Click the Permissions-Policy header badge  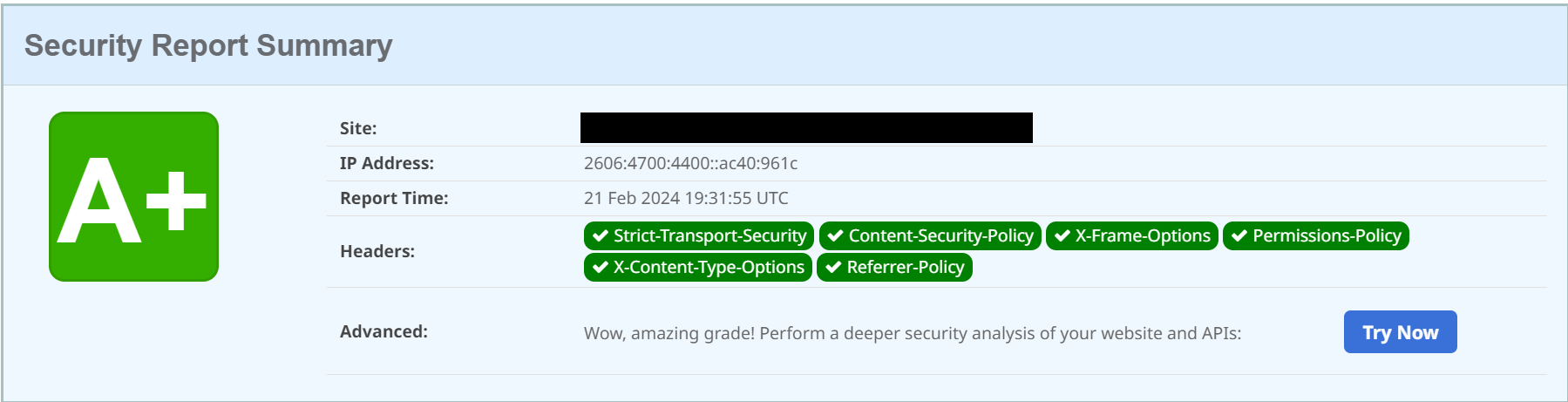click(1315, 235)
